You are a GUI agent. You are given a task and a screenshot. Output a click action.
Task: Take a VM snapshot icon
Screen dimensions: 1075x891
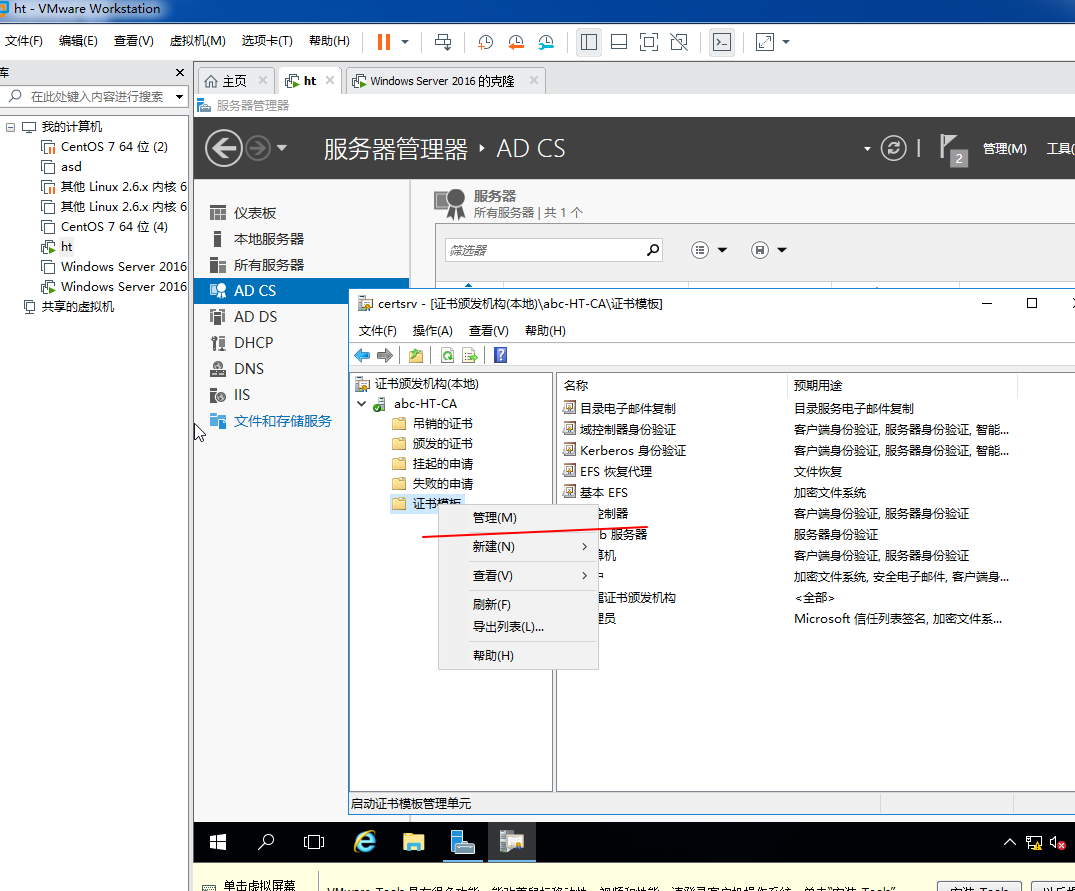click(x=485, y=42)
